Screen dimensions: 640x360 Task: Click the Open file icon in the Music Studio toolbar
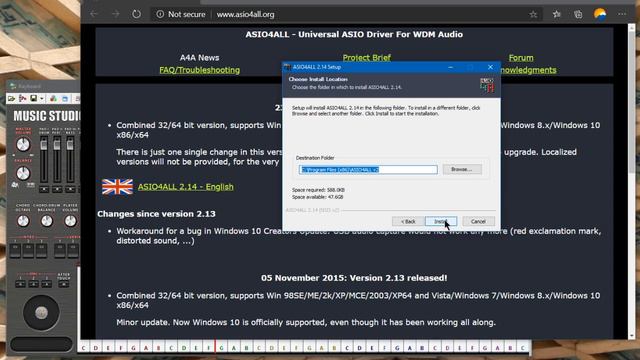point(11,98)
